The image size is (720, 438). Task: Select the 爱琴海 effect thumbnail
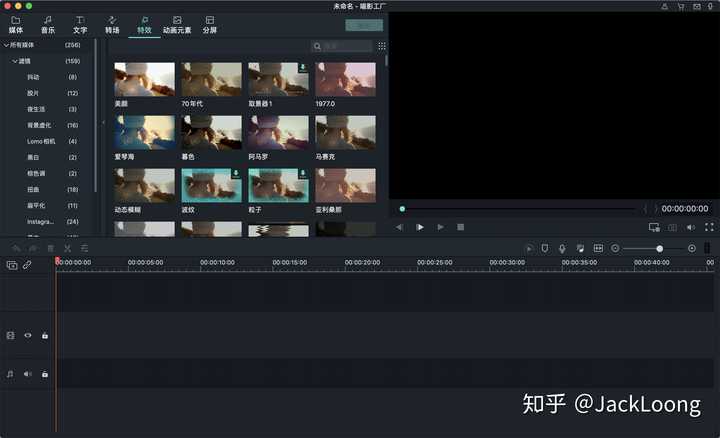point(144,133)
